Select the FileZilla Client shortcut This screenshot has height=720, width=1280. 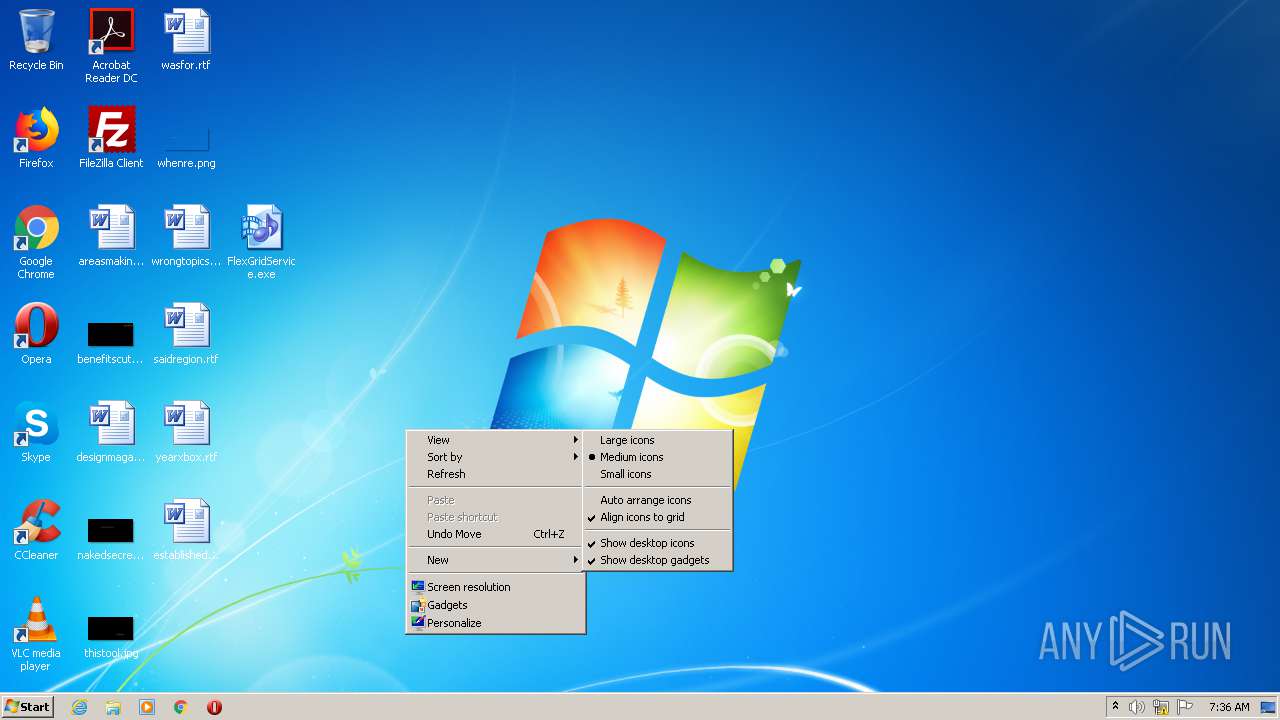tap(111, 138)
